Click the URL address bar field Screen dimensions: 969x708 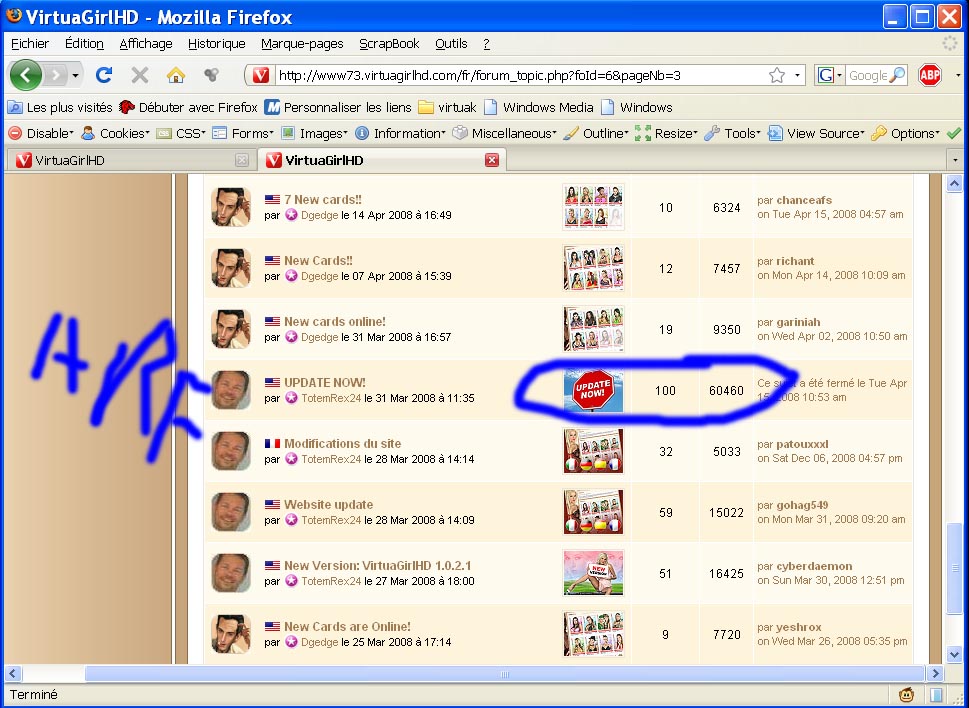pos(520,75)
